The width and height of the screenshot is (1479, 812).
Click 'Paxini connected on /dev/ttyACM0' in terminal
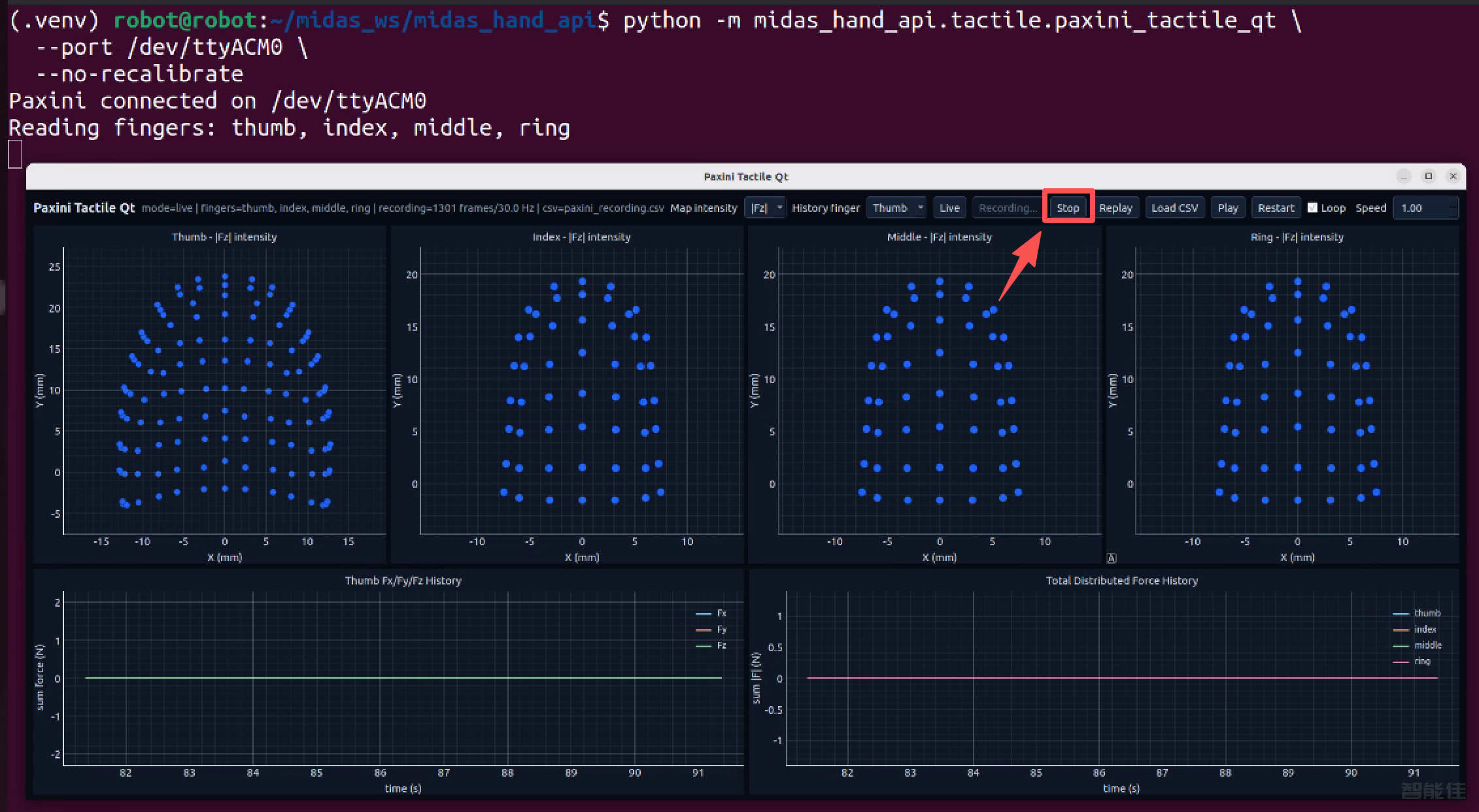(x=217, y=101)
